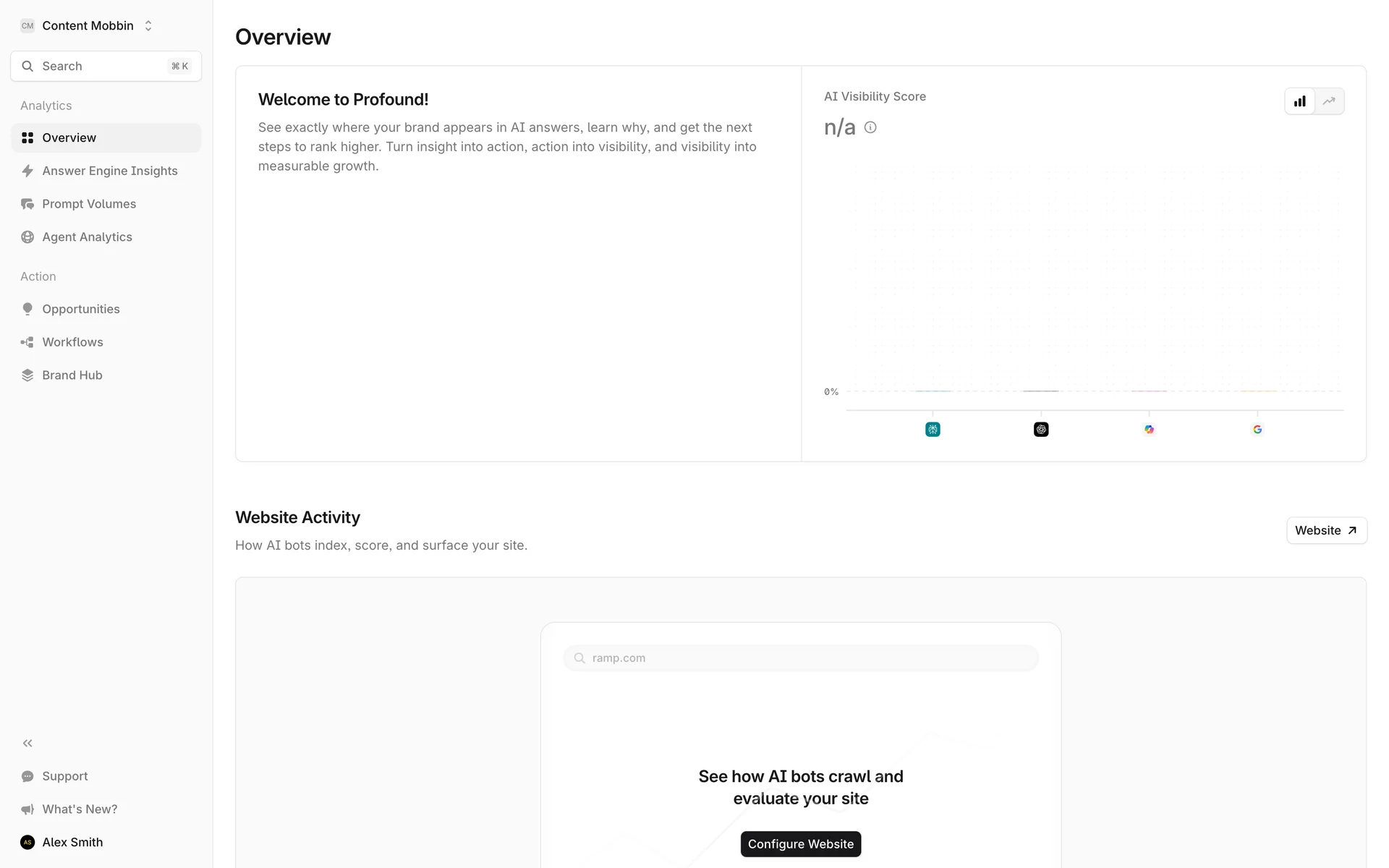This screenshot has height=868, width=1389.
Task: Go to Prompt Volumes section
Action: coord(89,204)
